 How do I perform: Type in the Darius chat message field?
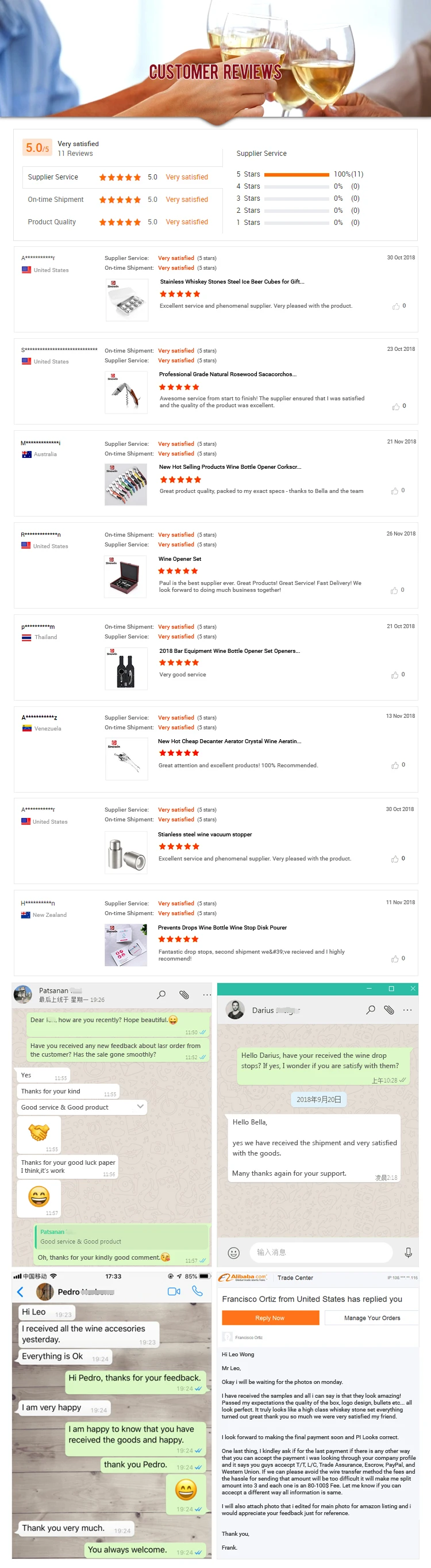pyautogui.click(x=322, y=1252)
